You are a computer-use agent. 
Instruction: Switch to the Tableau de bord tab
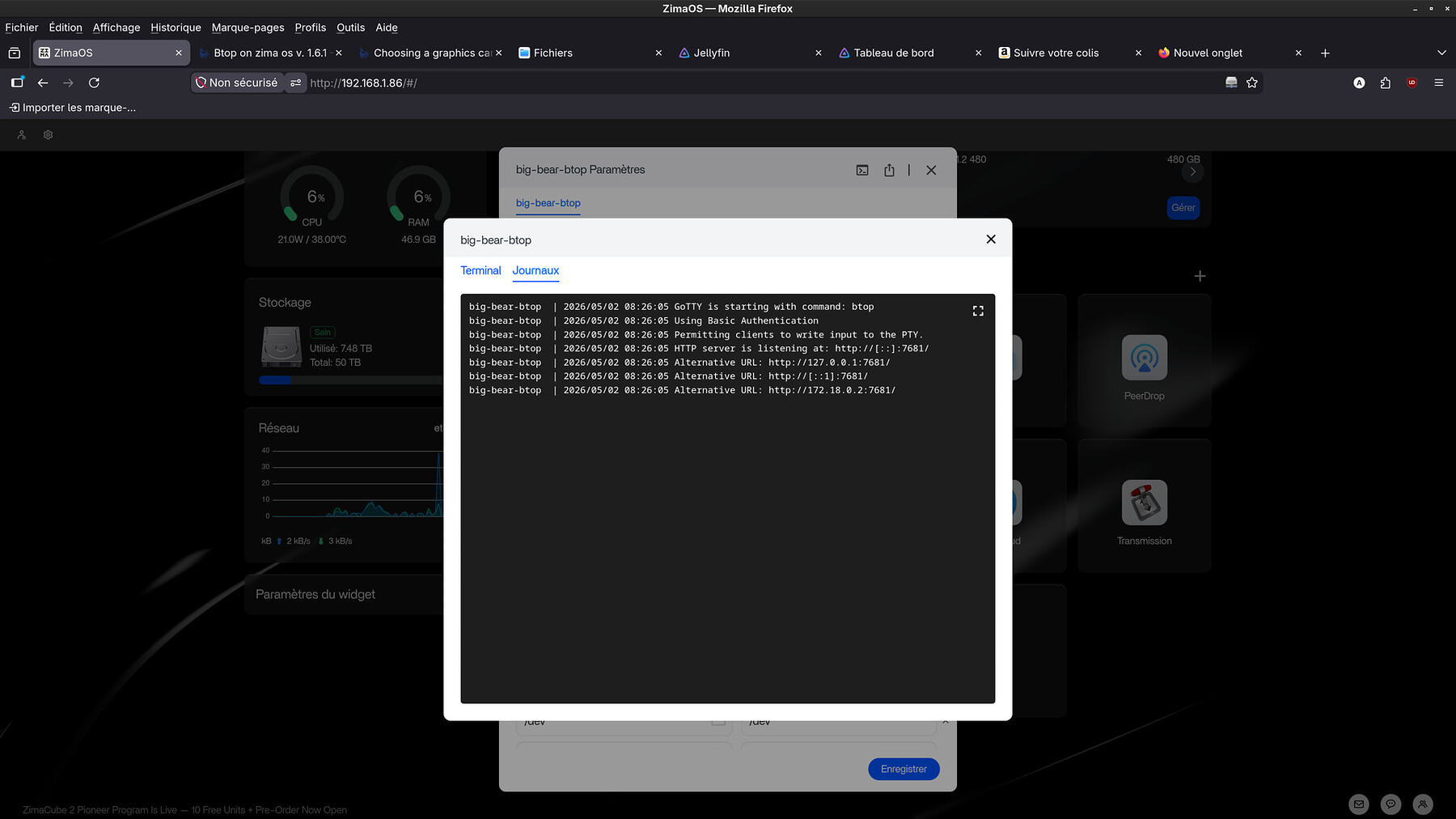[911, 53]
